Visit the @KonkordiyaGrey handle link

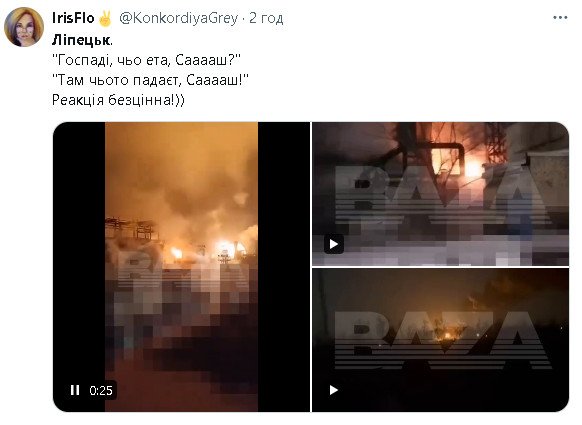point(178,18)
